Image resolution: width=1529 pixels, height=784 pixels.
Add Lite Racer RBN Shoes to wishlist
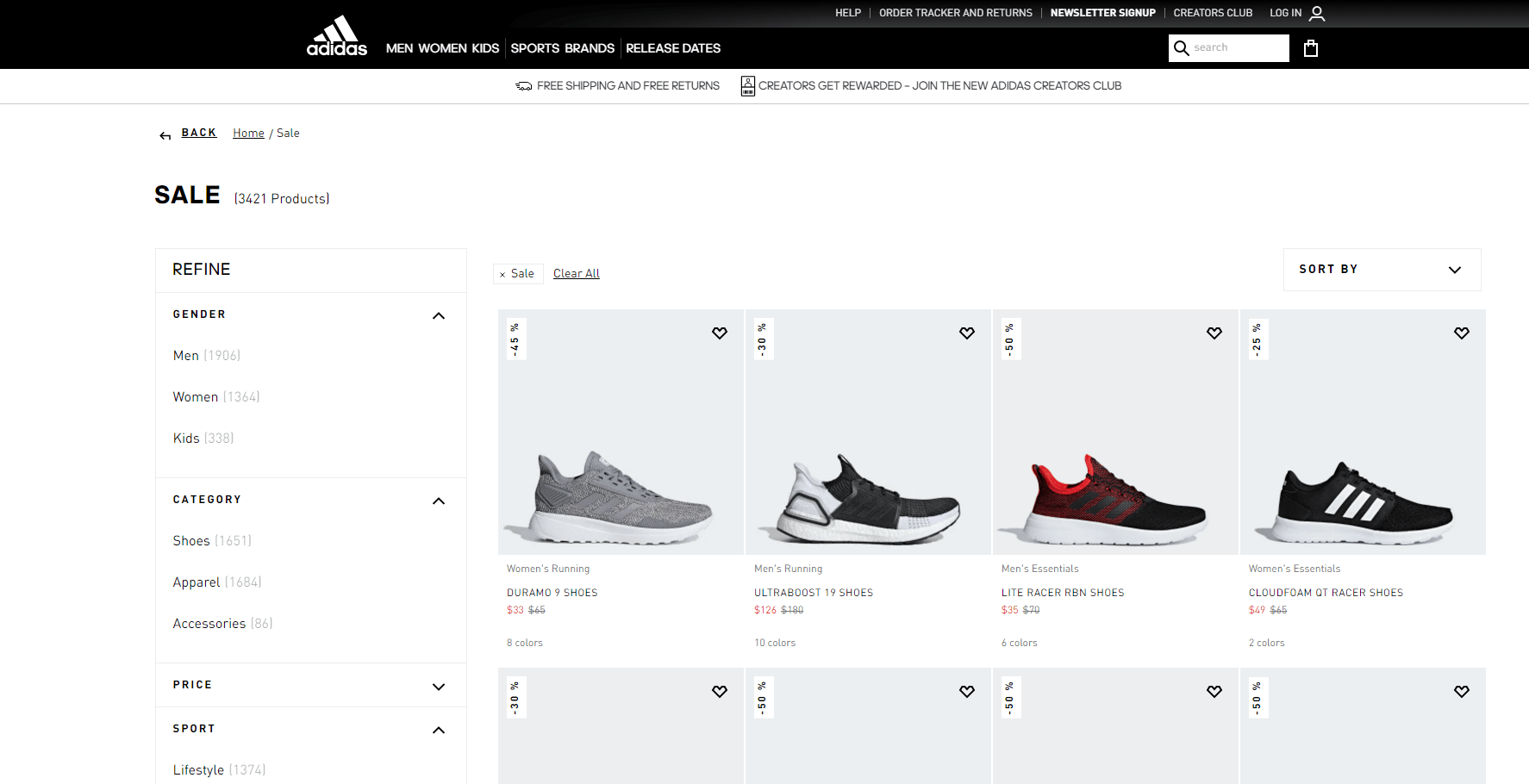(1214, 333)
